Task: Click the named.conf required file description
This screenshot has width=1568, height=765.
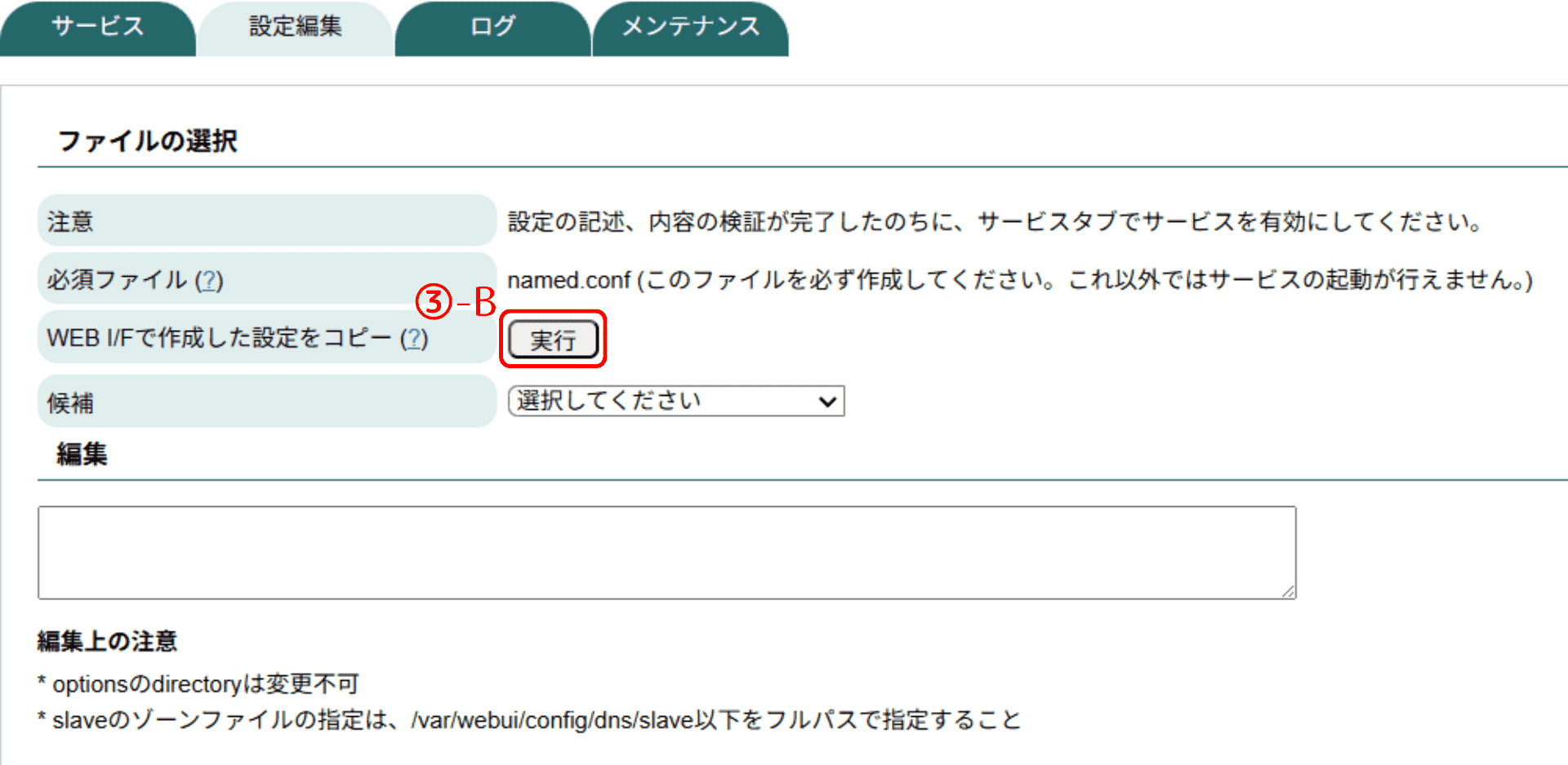Action: click(1018, 280)
